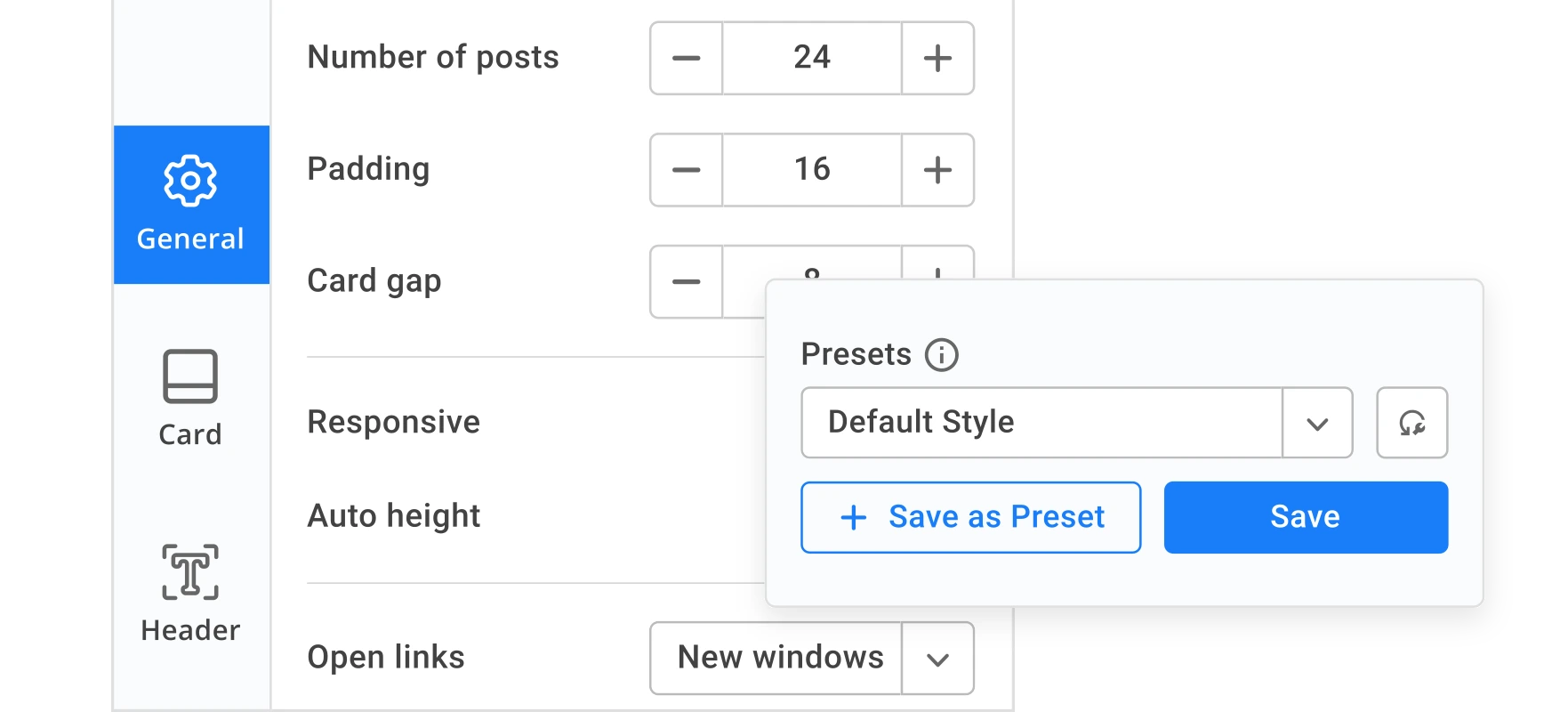Viewport: 1568px width, 712px height.
Task: Click the reset preset refresh icon
Action: pos(1411,423)
